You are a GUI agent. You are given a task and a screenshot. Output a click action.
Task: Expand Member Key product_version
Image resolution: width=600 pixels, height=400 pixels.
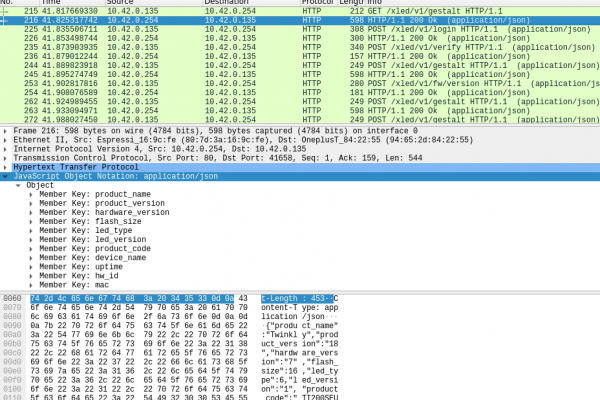point(31,204)
